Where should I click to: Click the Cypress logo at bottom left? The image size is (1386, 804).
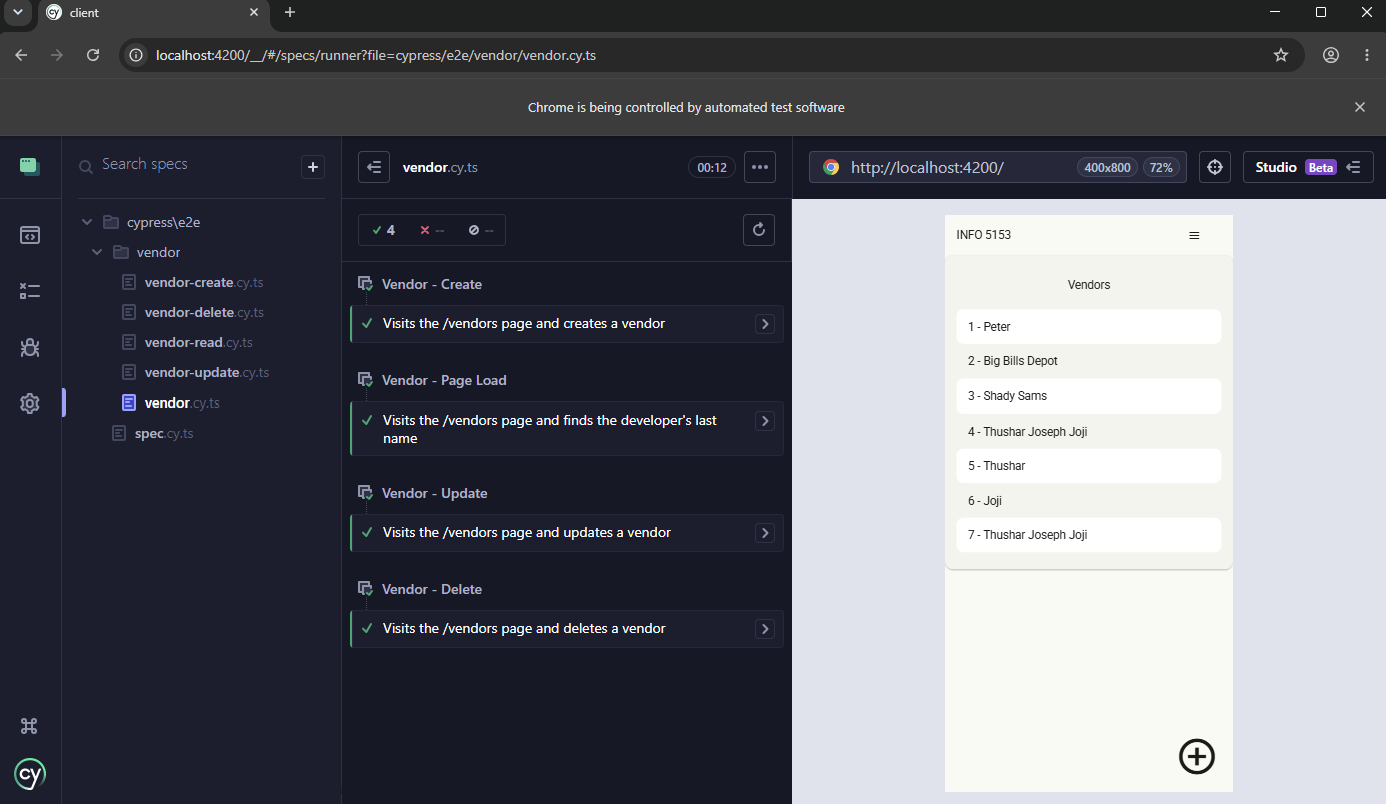click(30, 774)
